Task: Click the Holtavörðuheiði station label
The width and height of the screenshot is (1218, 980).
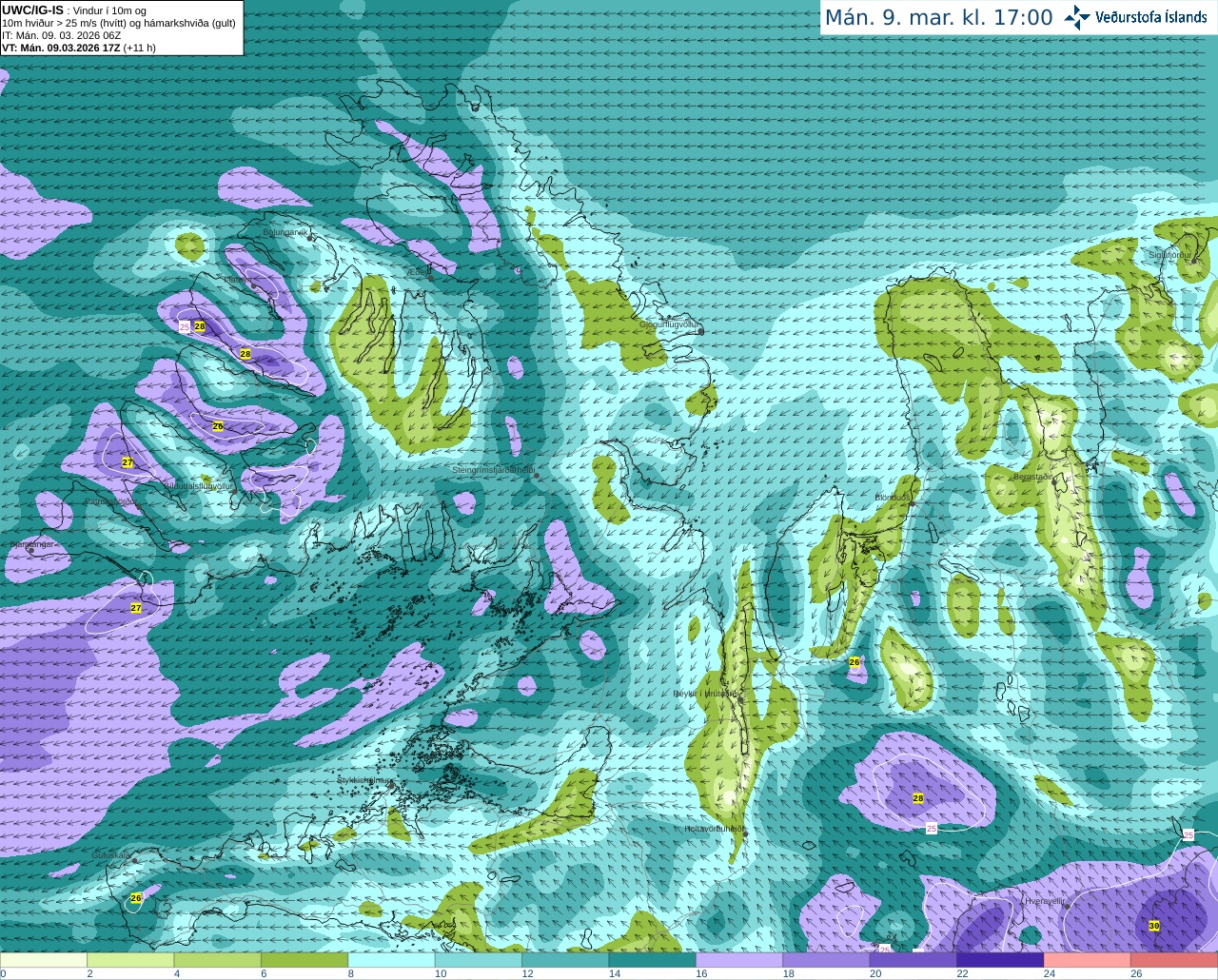Action: click(x=714, y=829)
